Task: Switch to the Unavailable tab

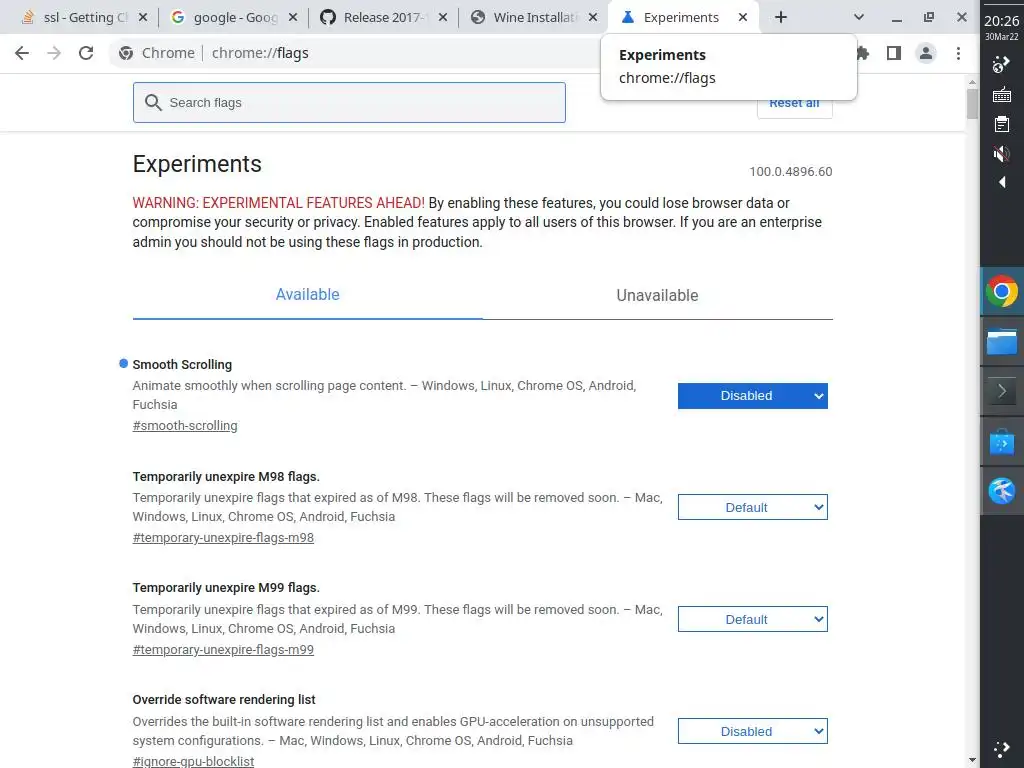Action: (x=657, y=295)
